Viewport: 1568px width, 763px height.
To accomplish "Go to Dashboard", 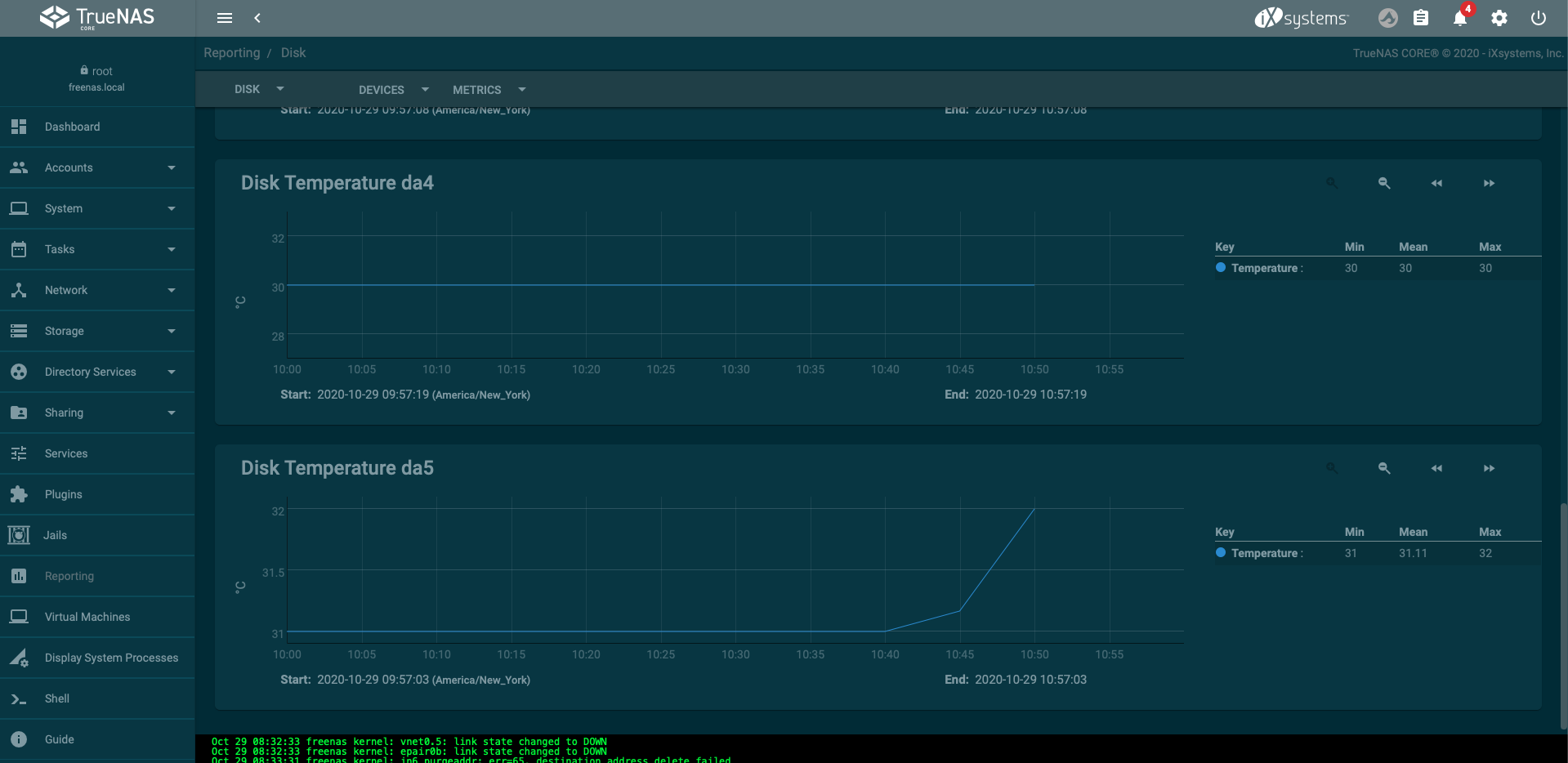I will point(97,127).
